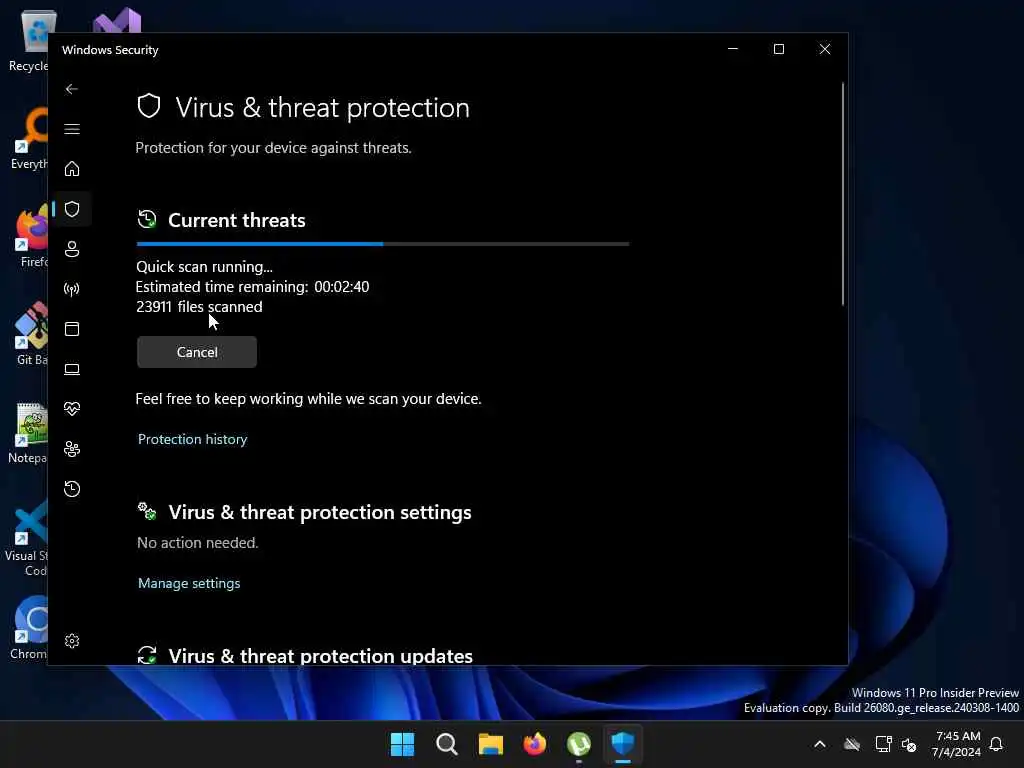Screen dimensions: 1024x768
Task: Open the muted volume tray icon
Action: (x=908, y=744)
